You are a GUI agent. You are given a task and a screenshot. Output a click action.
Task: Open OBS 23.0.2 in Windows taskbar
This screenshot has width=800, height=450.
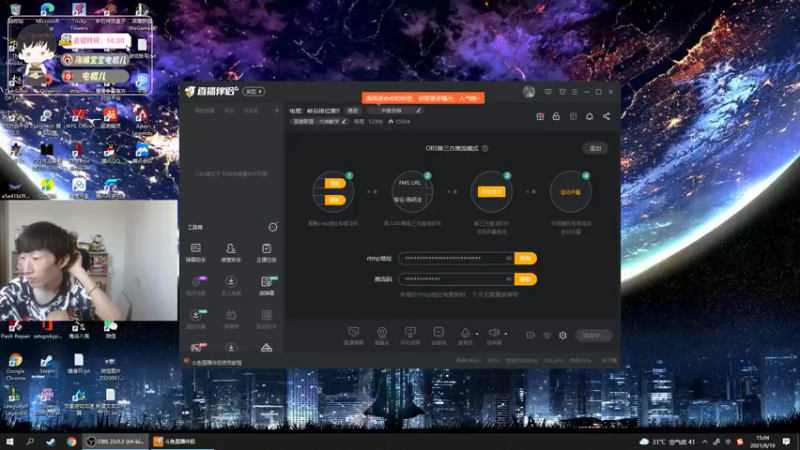pos(117,441)
